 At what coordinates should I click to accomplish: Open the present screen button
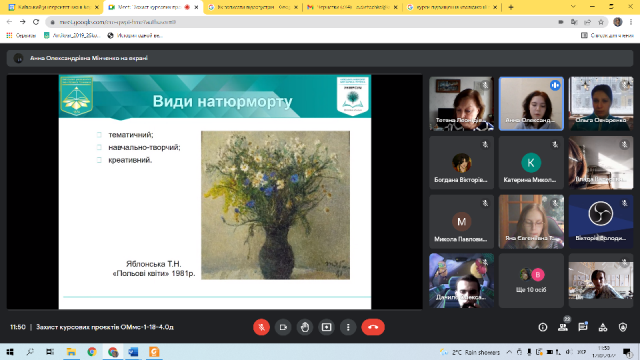(326, 327)
